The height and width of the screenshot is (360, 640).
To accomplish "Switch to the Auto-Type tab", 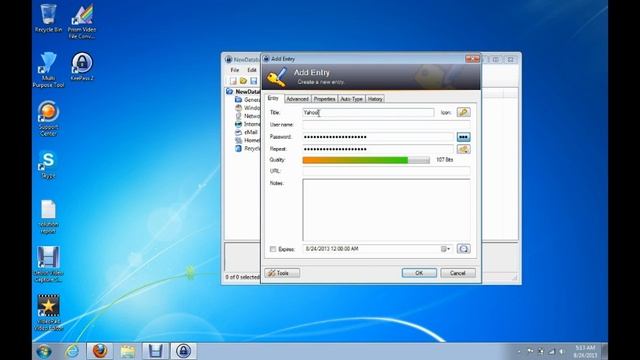I will [351, 99].
